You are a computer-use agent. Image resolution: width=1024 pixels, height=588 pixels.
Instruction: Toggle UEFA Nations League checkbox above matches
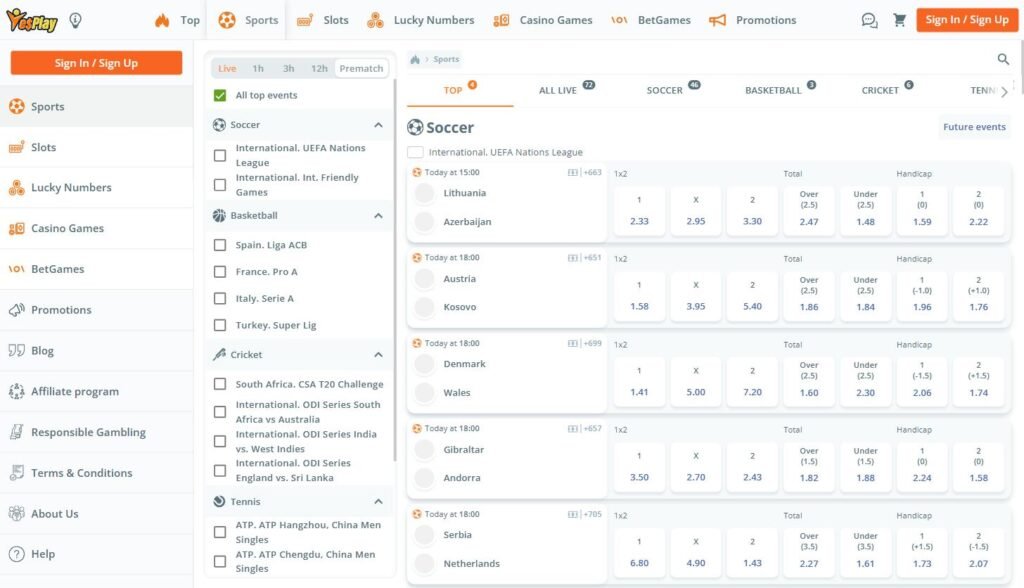coord(415,152)
